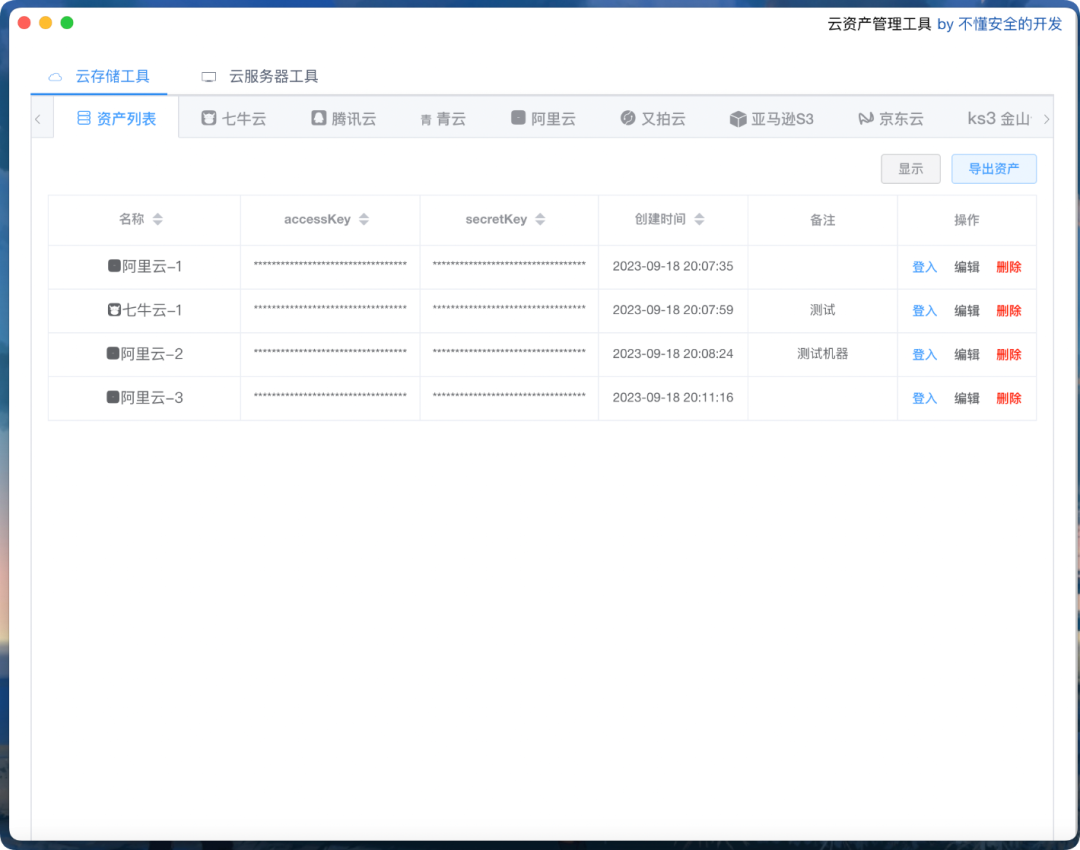
Task: Click the 导出资产 button
Action: click(994, 169)
